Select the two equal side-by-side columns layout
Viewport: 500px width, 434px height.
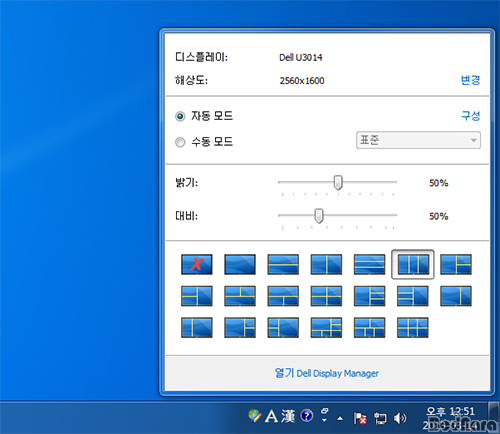pos(326,264)
